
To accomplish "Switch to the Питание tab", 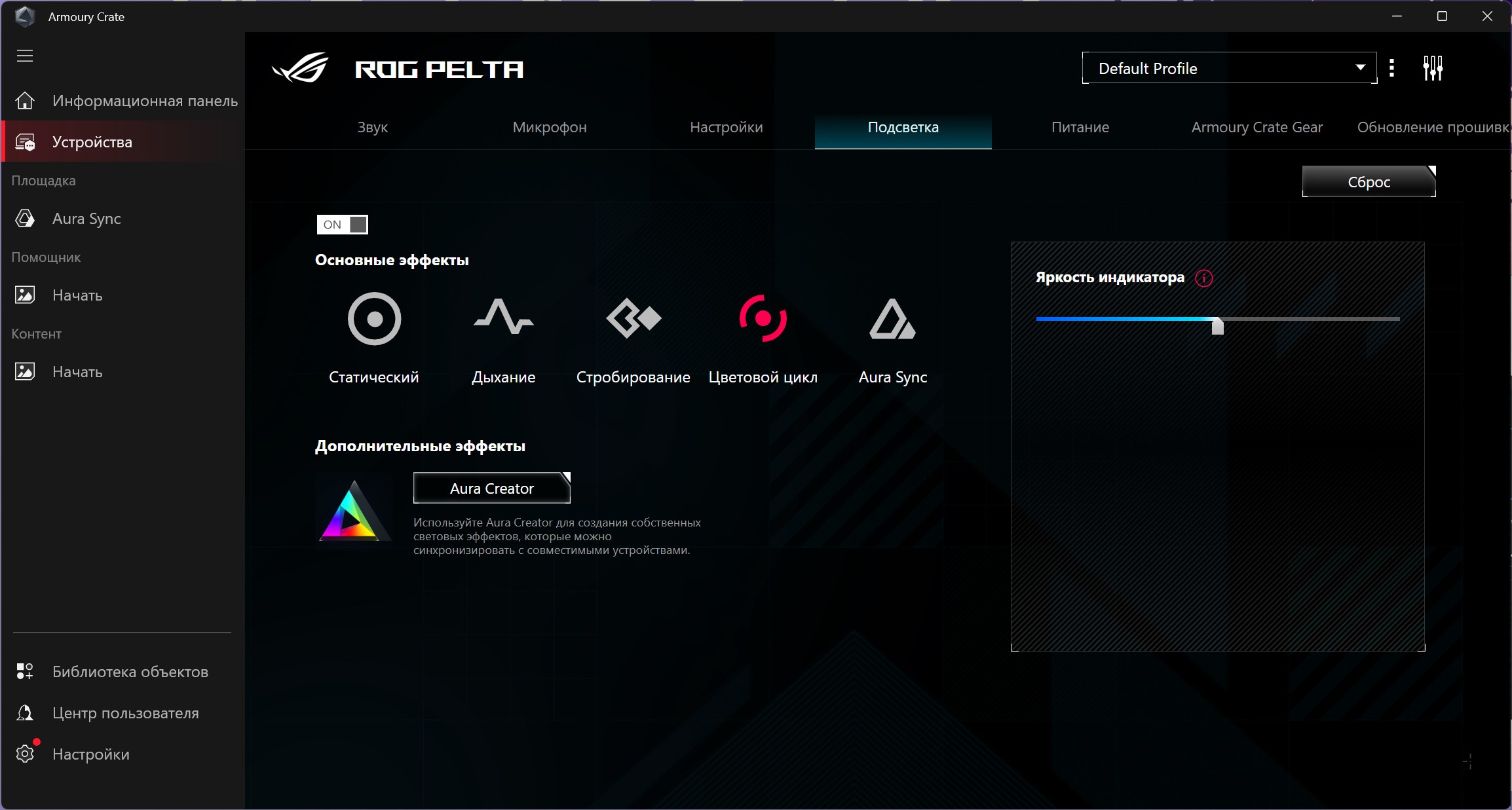I will coord(1080,127).
